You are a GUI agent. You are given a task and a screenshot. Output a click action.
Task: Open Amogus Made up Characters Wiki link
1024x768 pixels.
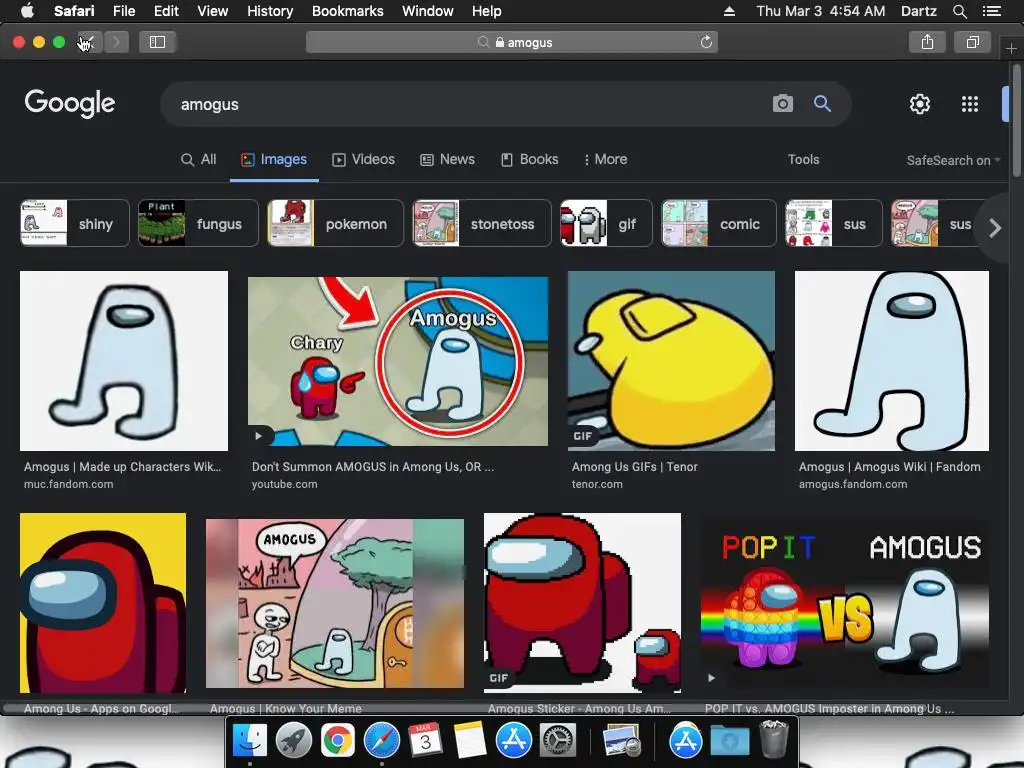click(x=122, y=467)
